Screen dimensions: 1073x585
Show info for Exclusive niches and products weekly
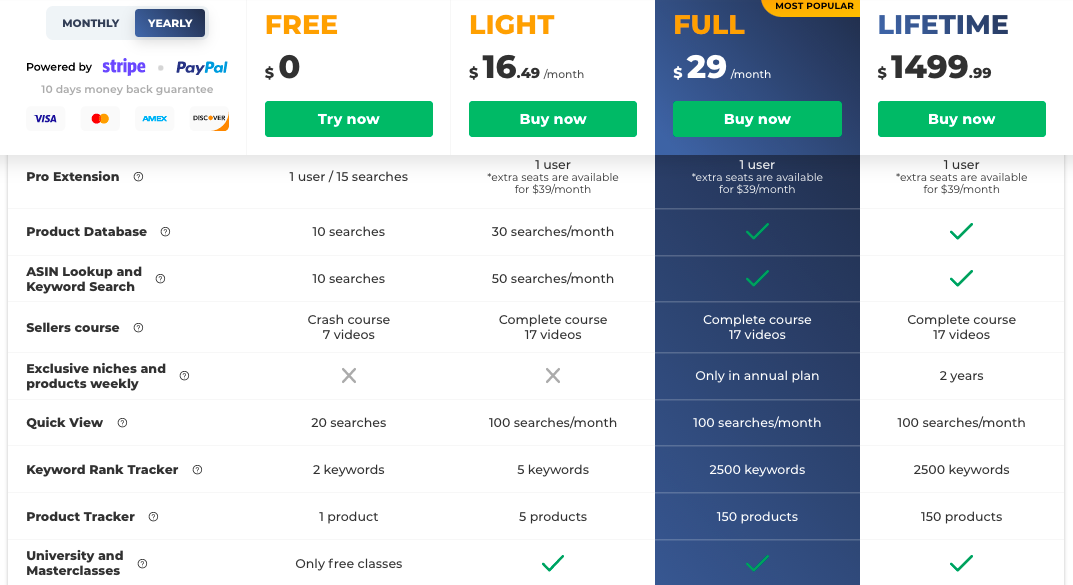184,376
